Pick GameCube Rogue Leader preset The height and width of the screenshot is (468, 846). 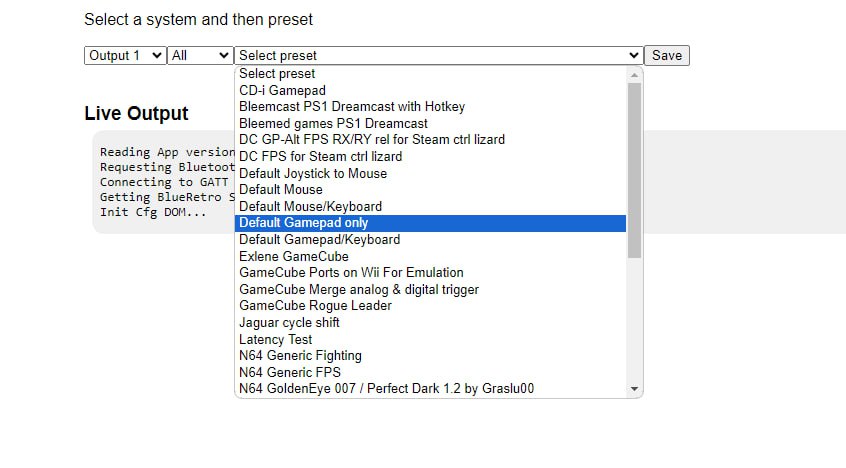tap(431, 306)
